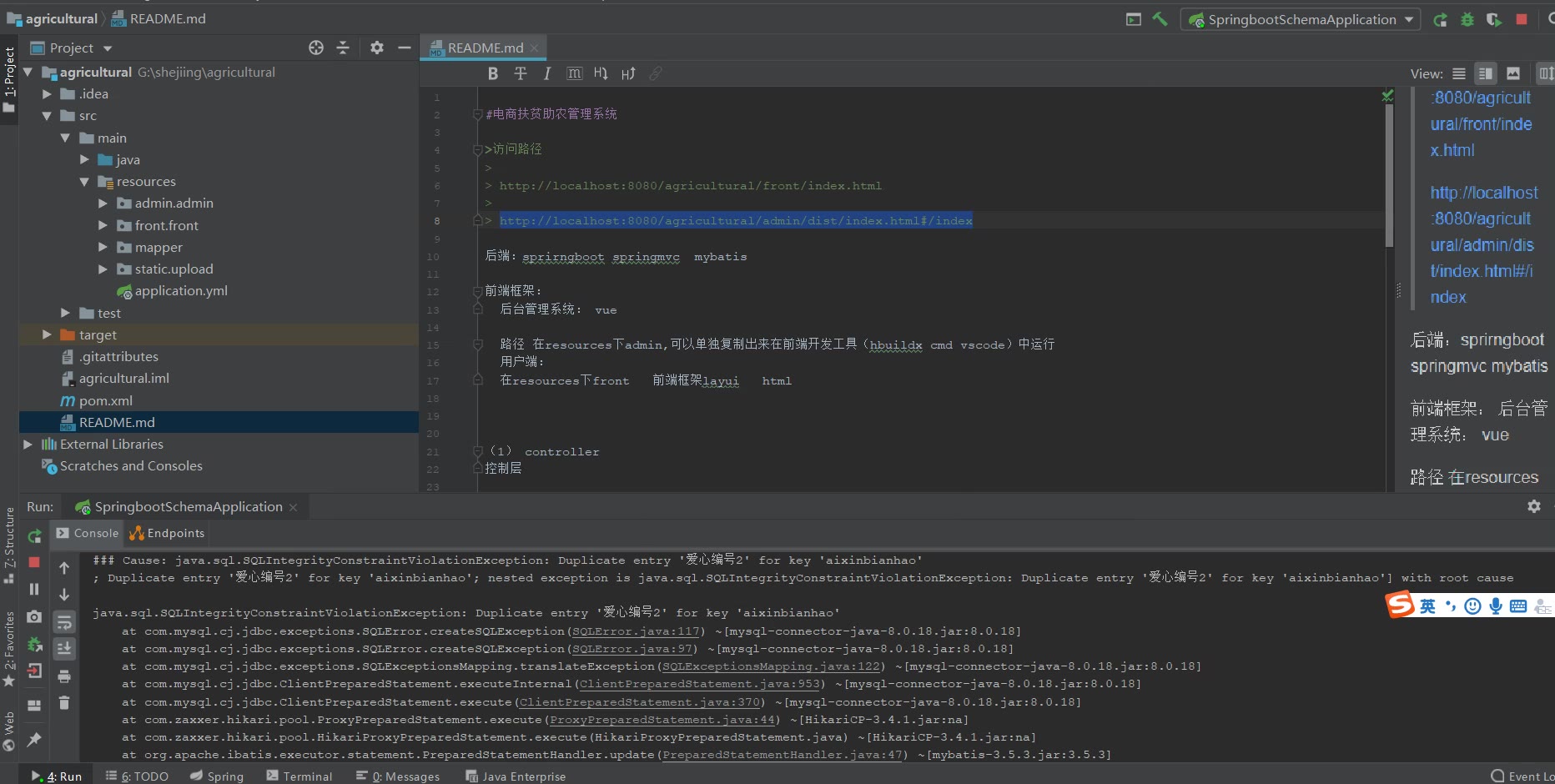Screen dimensions: 1555x784
Task: Click SQLError.java:117 stack trace link
Action: 636,631
